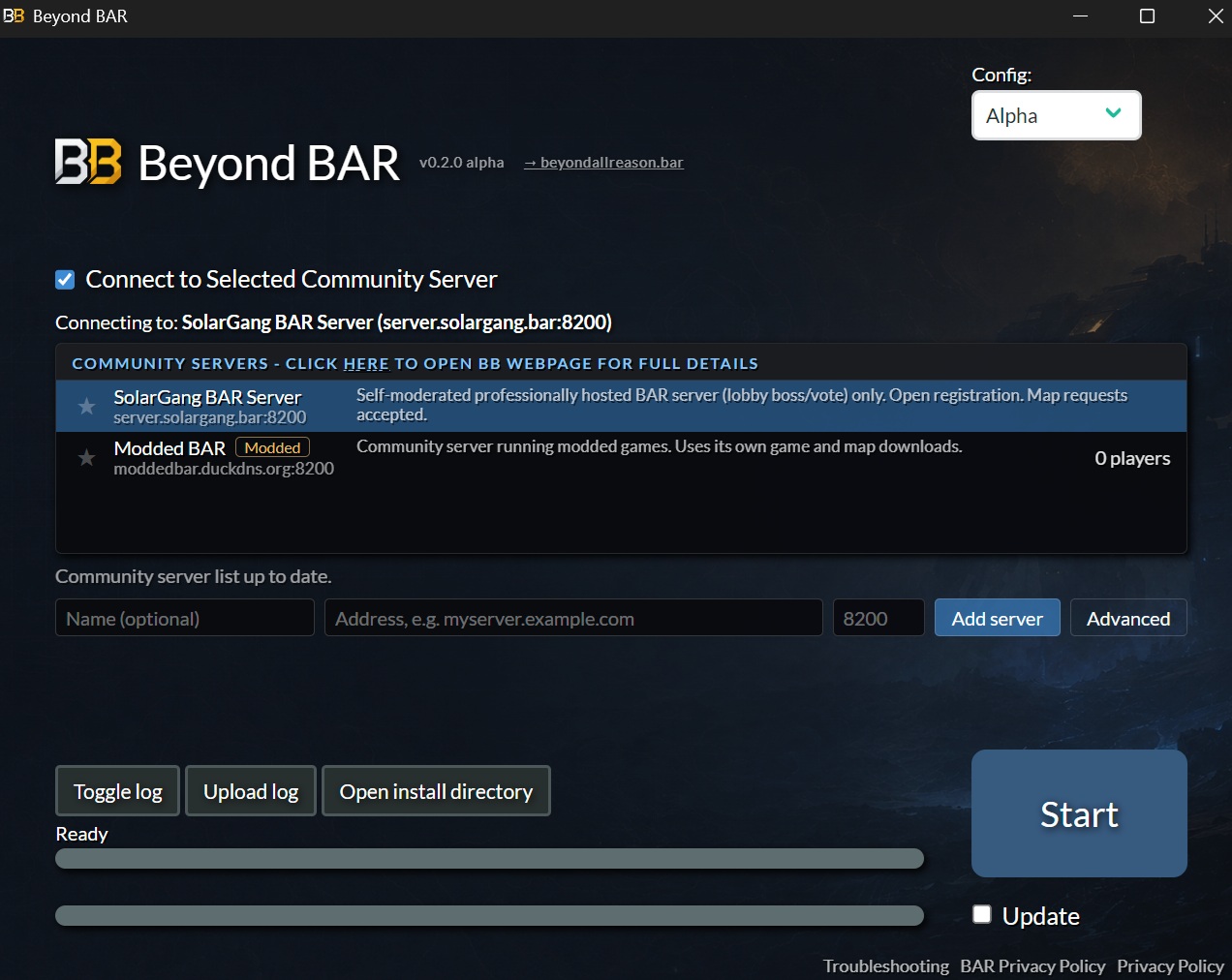Click the '0 players' text
The image size is (1232, 980).
click(x=1132, y=458)
